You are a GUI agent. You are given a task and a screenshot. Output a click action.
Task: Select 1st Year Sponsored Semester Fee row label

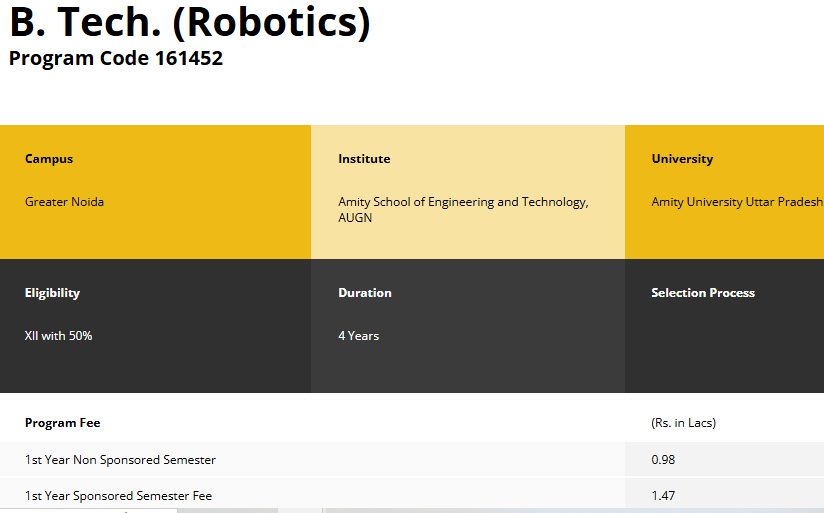118,496
